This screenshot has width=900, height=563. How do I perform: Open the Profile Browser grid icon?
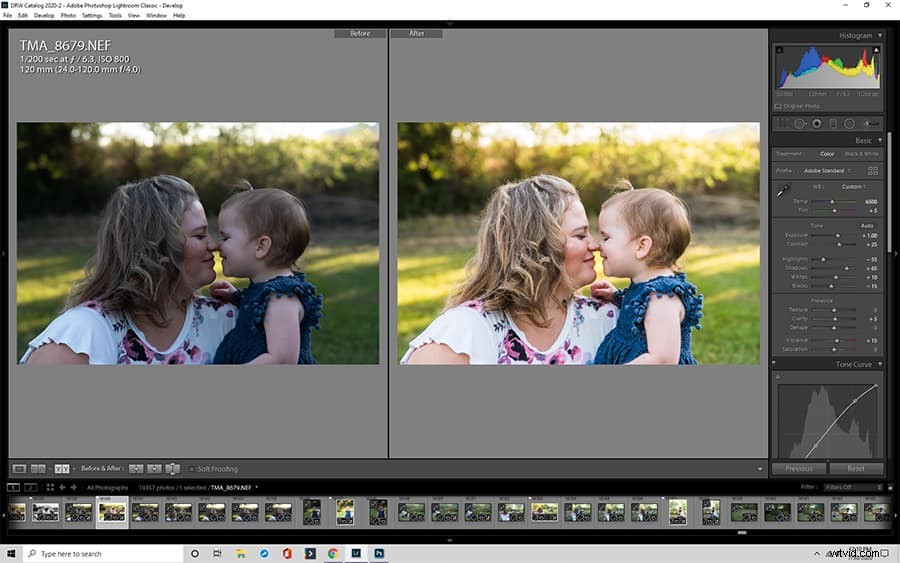(x=872, y=170)
